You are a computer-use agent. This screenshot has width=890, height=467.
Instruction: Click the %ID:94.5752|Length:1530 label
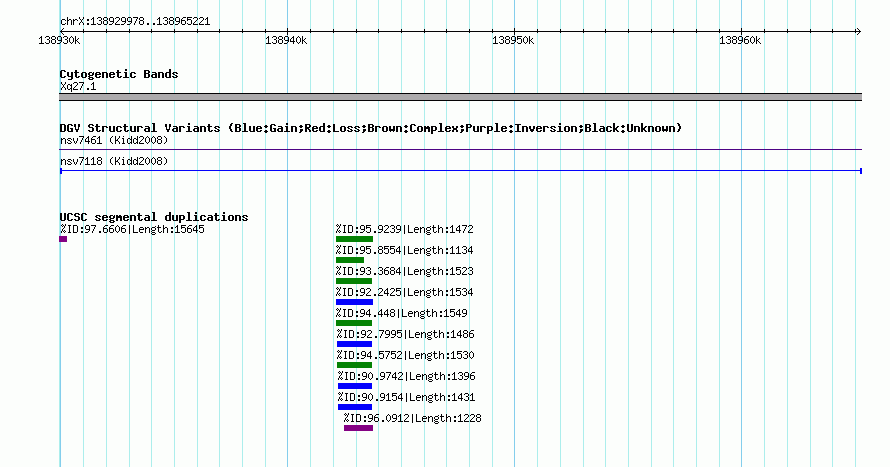[405, 355]
